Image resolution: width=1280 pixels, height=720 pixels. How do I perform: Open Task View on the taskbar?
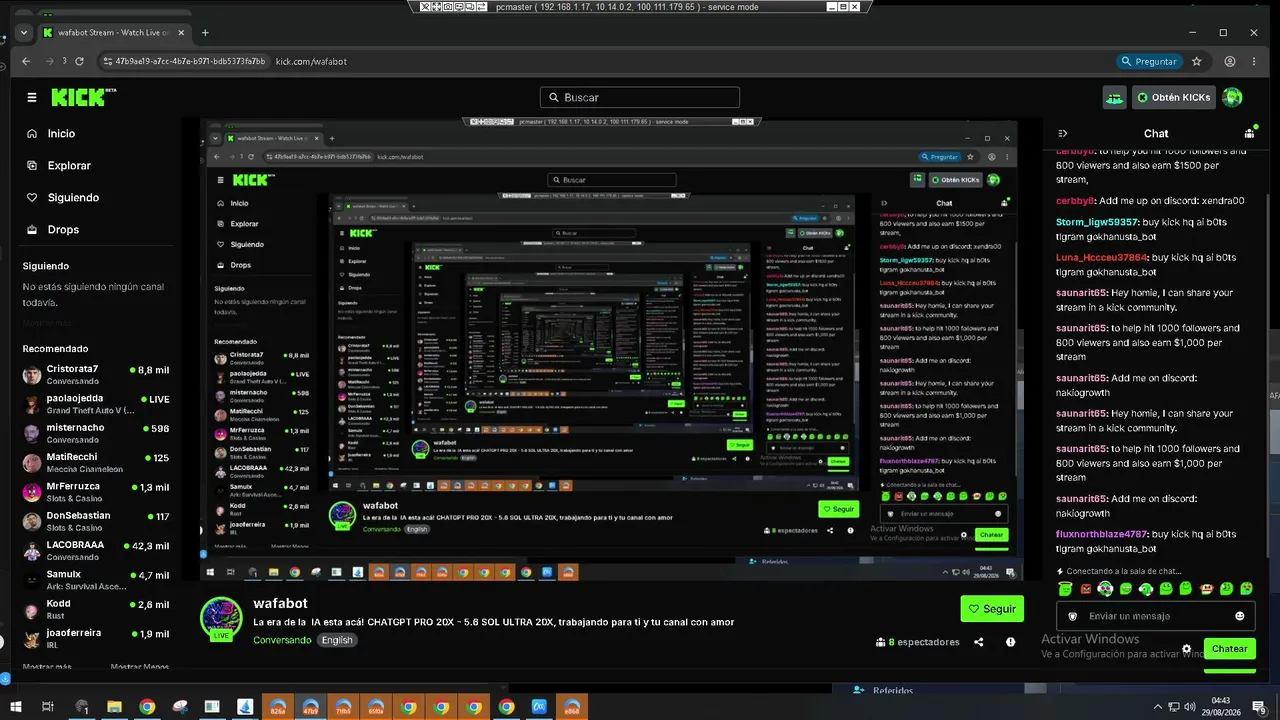pyautogui.click(x=47, y=707)
